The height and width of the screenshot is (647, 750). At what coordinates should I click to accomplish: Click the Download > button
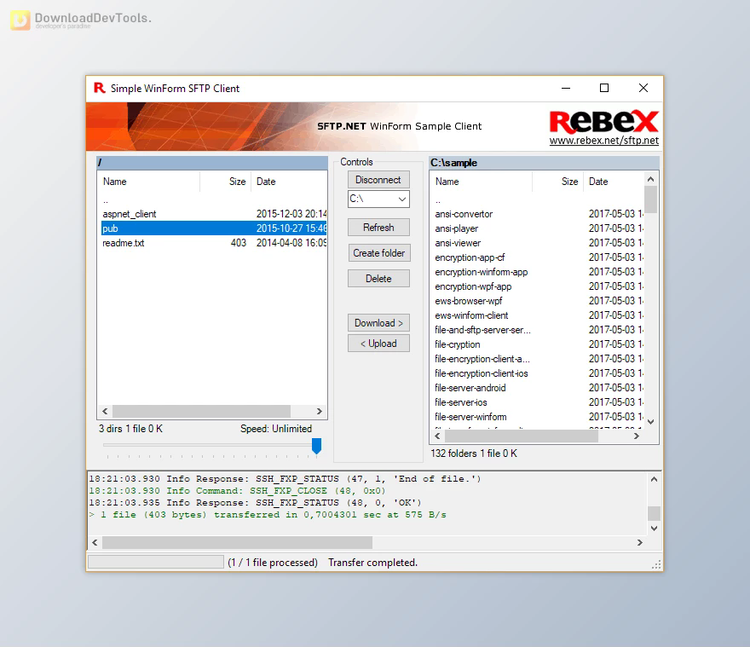[378, 323]
